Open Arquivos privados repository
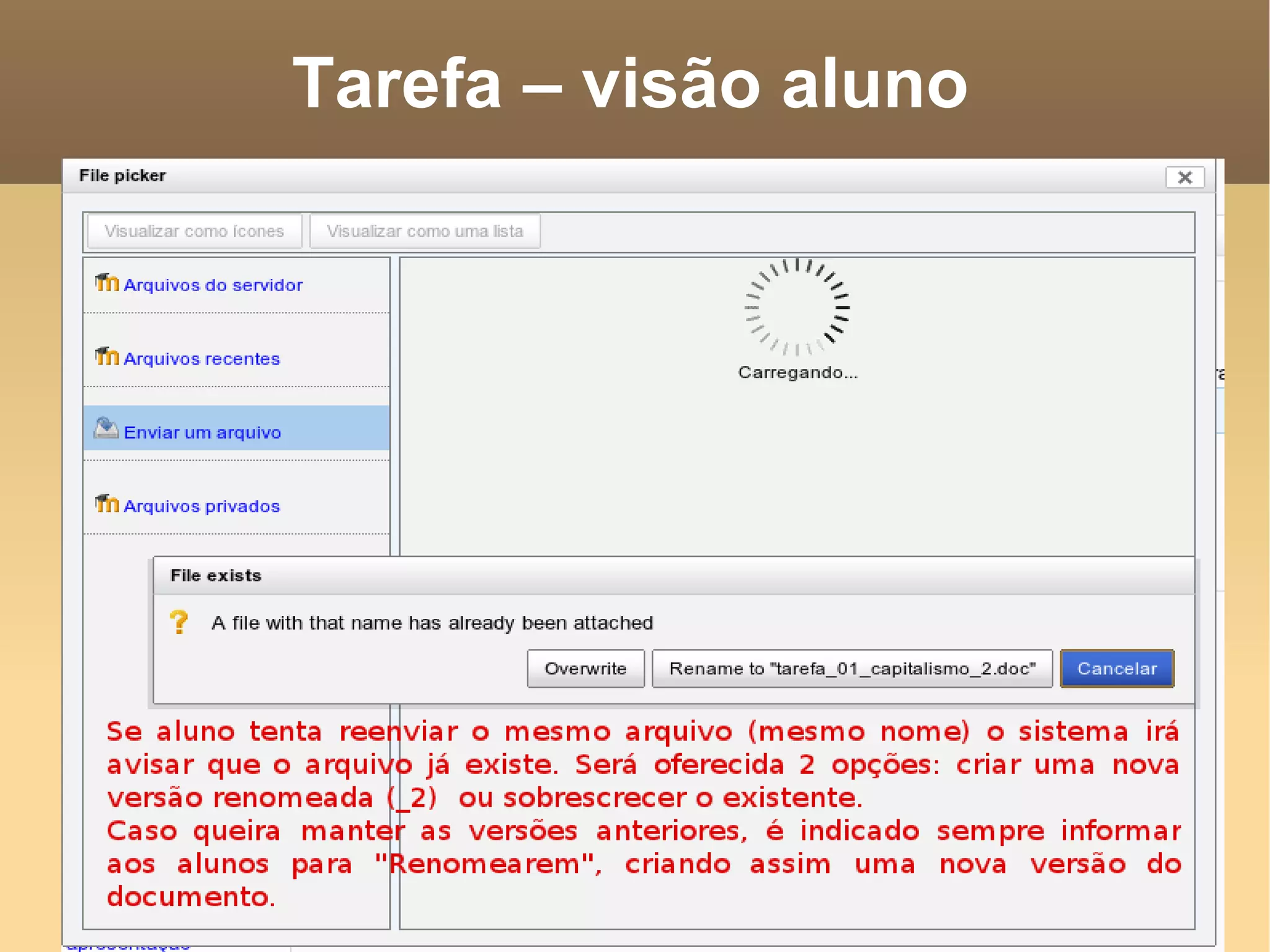 pos(202,507)
